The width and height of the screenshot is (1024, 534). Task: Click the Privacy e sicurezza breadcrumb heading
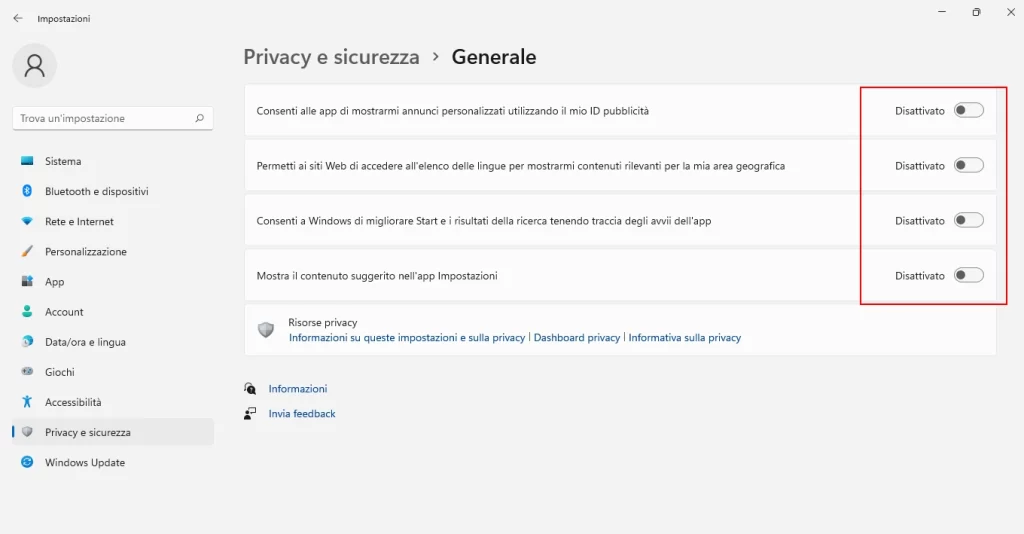coord(331,57)
